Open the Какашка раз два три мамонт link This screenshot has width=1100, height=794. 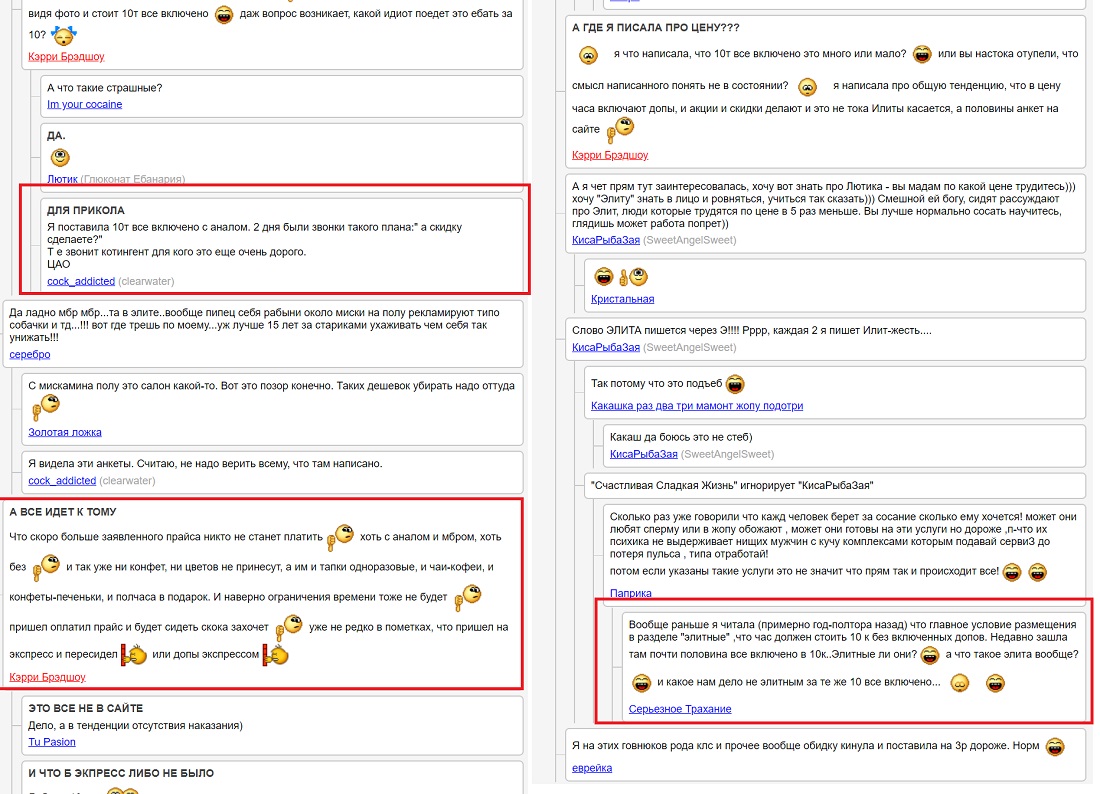point(697,405)
